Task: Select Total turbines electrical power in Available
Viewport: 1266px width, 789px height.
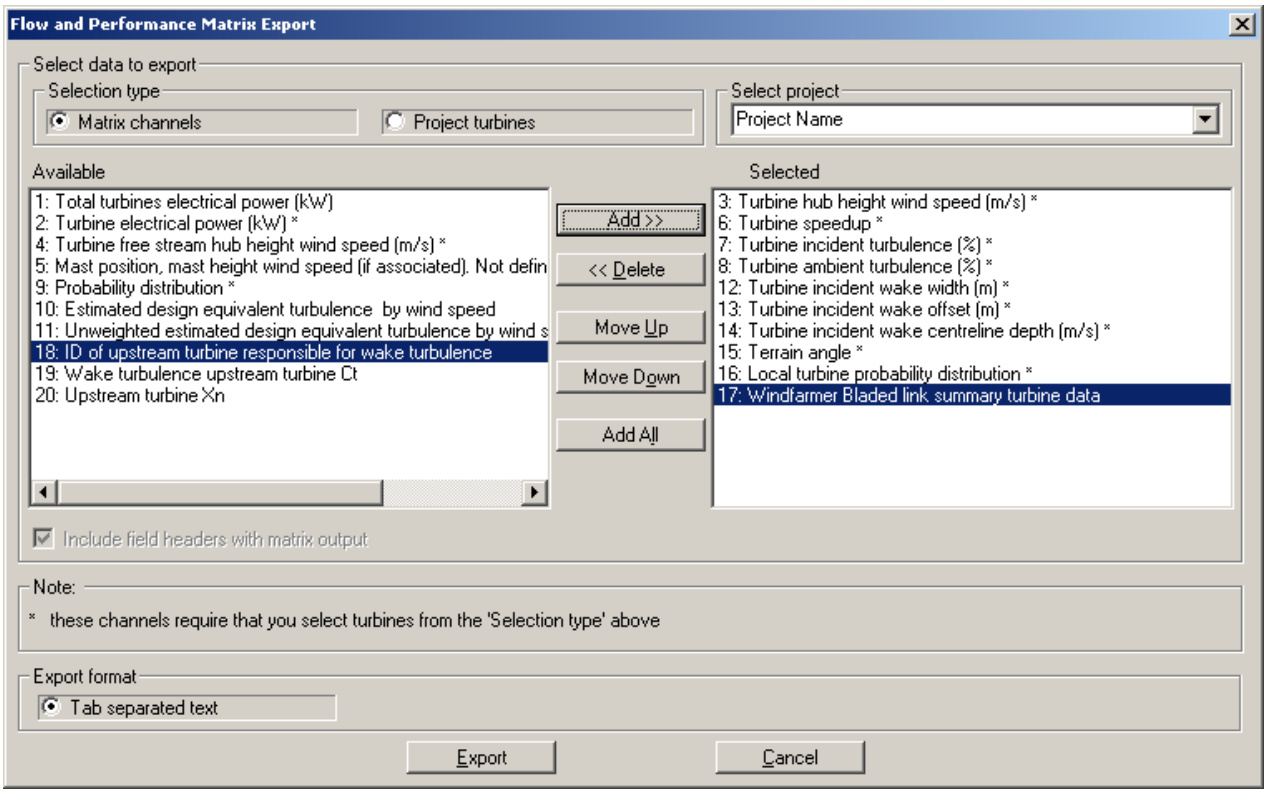Action: coord(184,201)
